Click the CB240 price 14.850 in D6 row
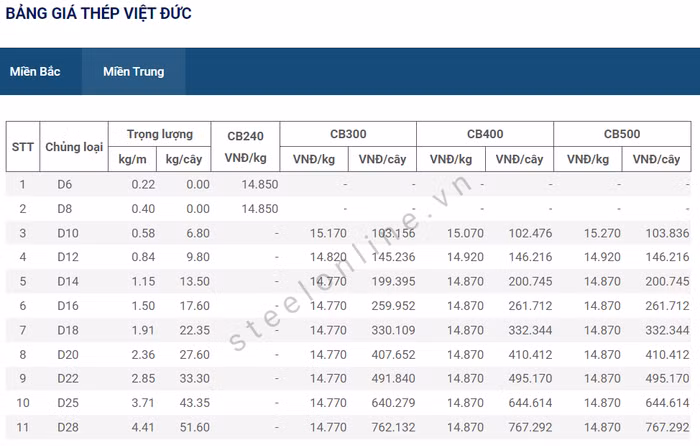700x446 pixels. pos(259,184)
